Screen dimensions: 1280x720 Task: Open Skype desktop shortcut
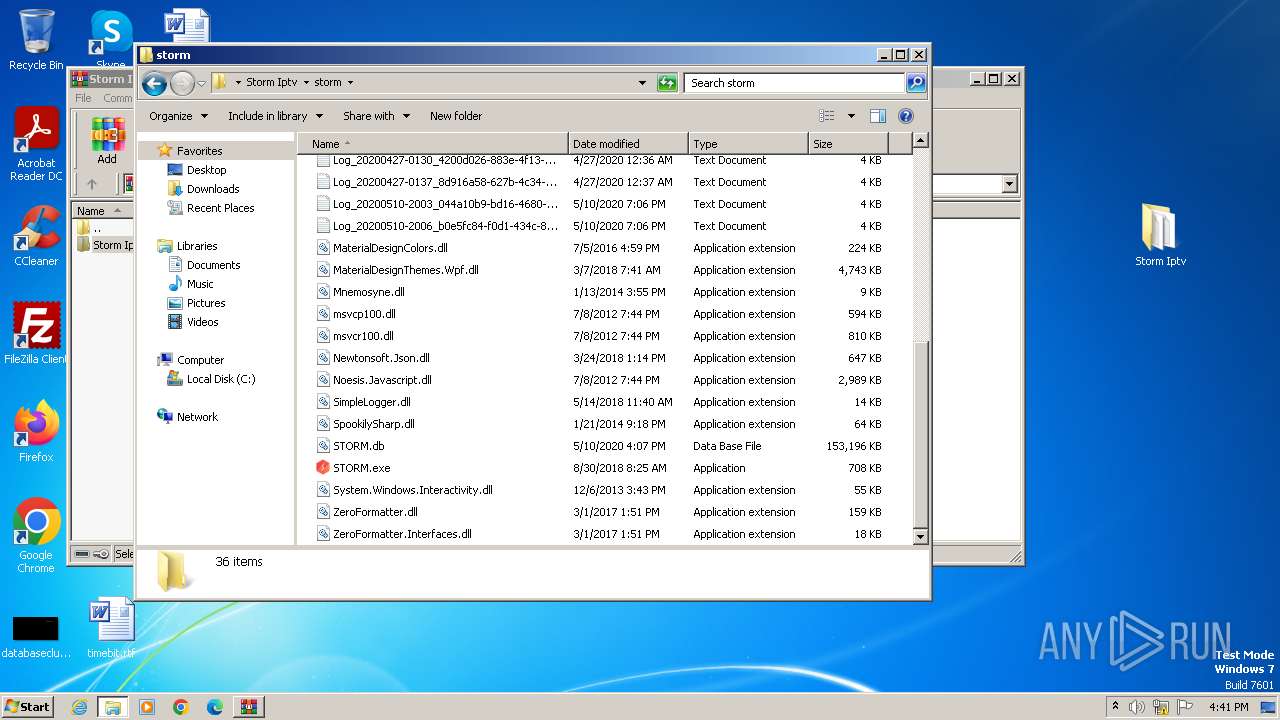(x=110, y=38)
